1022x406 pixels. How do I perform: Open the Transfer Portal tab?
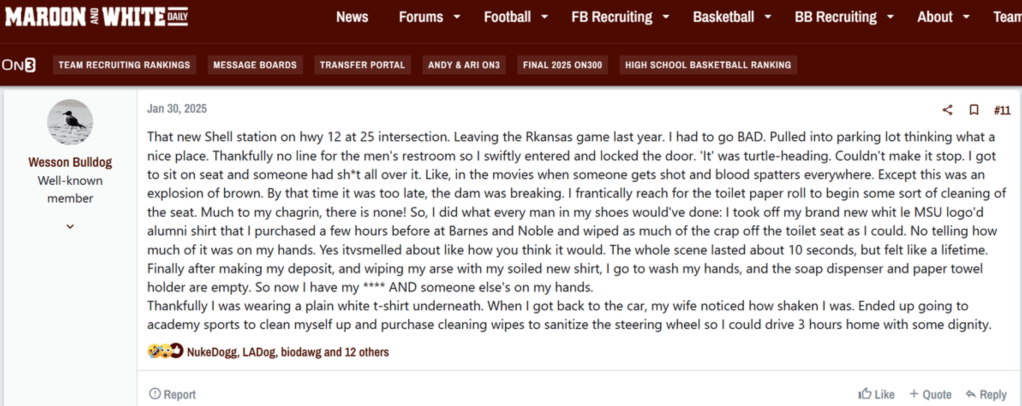click(x=362, y=65)
